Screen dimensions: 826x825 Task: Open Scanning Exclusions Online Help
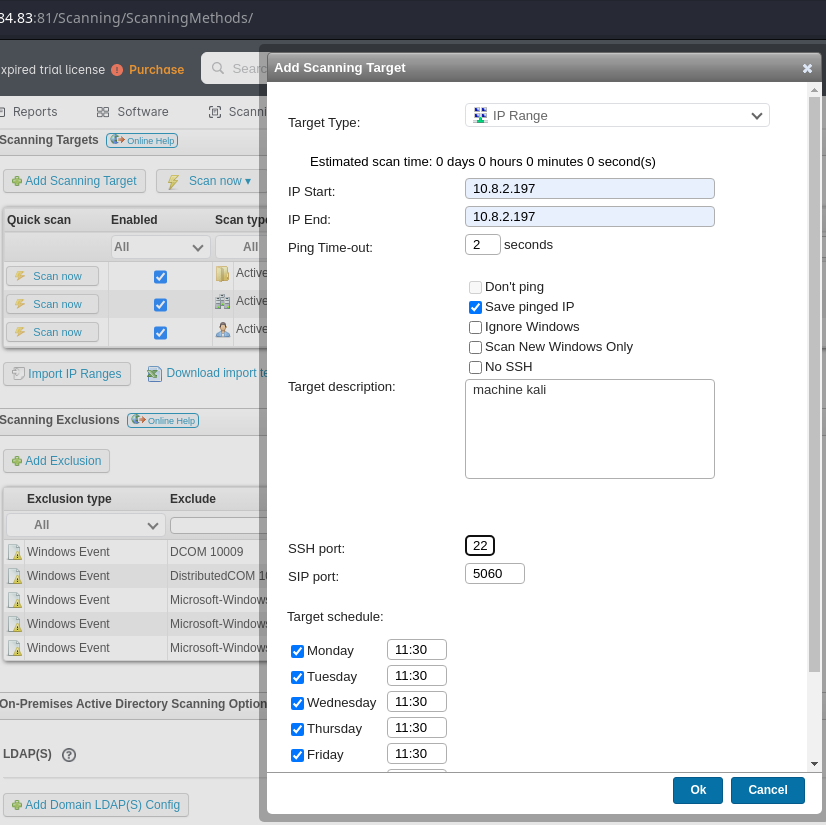(163, 420)
